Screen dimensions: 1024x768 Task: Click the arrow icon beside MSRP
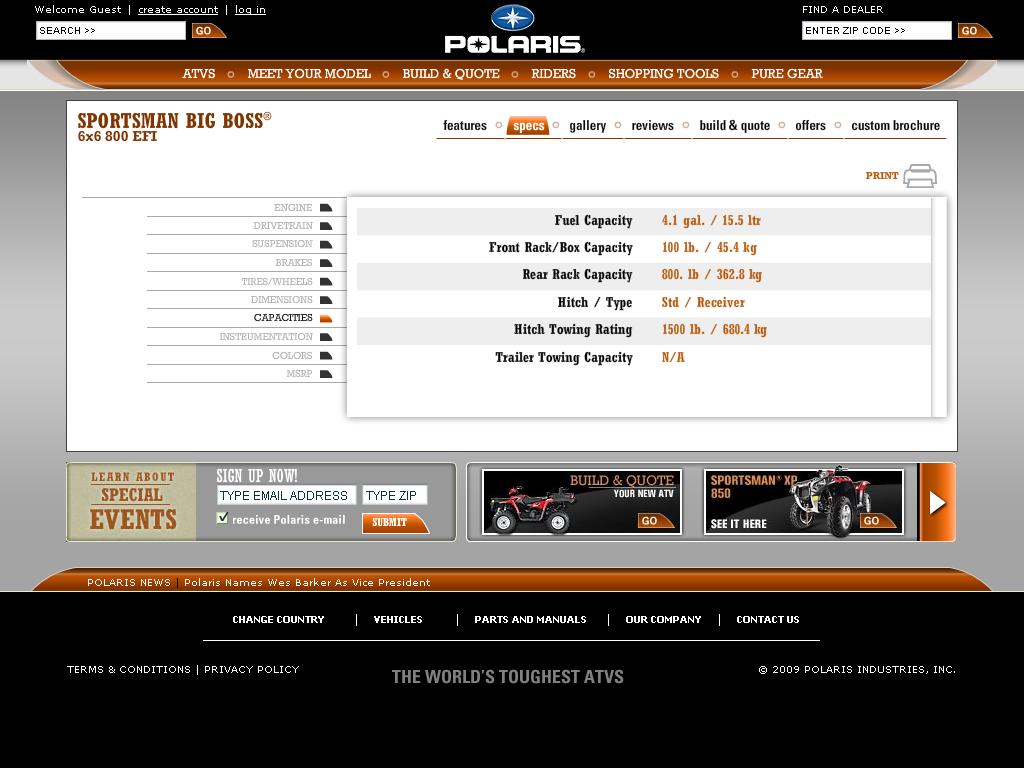pos(326,374)
